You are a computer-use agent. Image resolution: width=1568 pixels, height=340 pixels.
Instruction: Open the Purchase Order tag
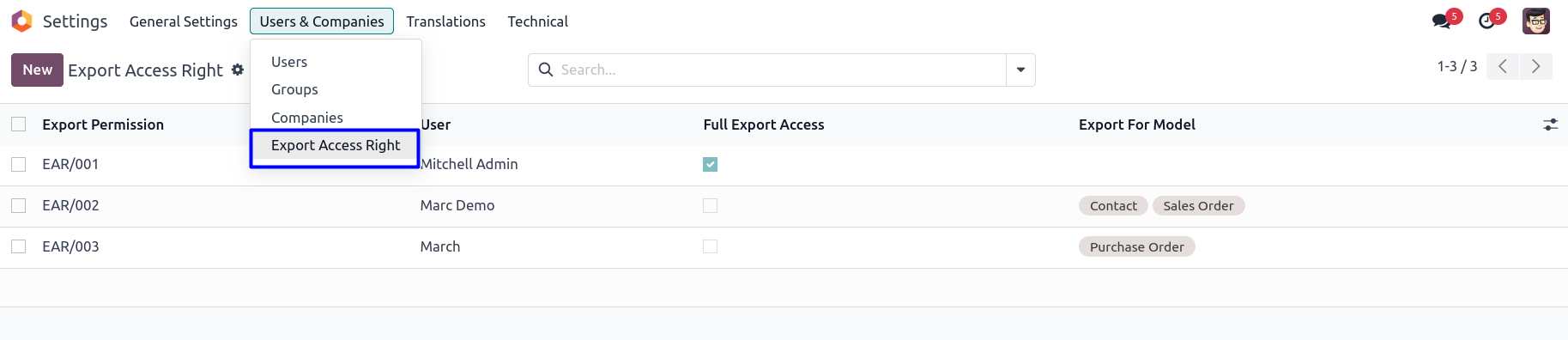[1136, 246]
